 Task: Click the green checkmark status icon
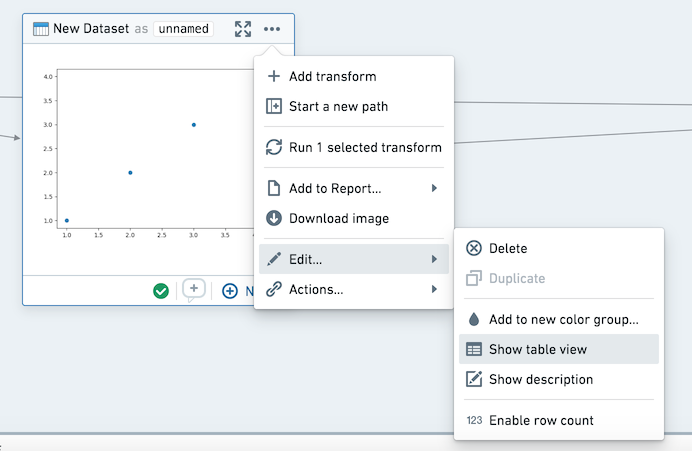pos(161,291)
